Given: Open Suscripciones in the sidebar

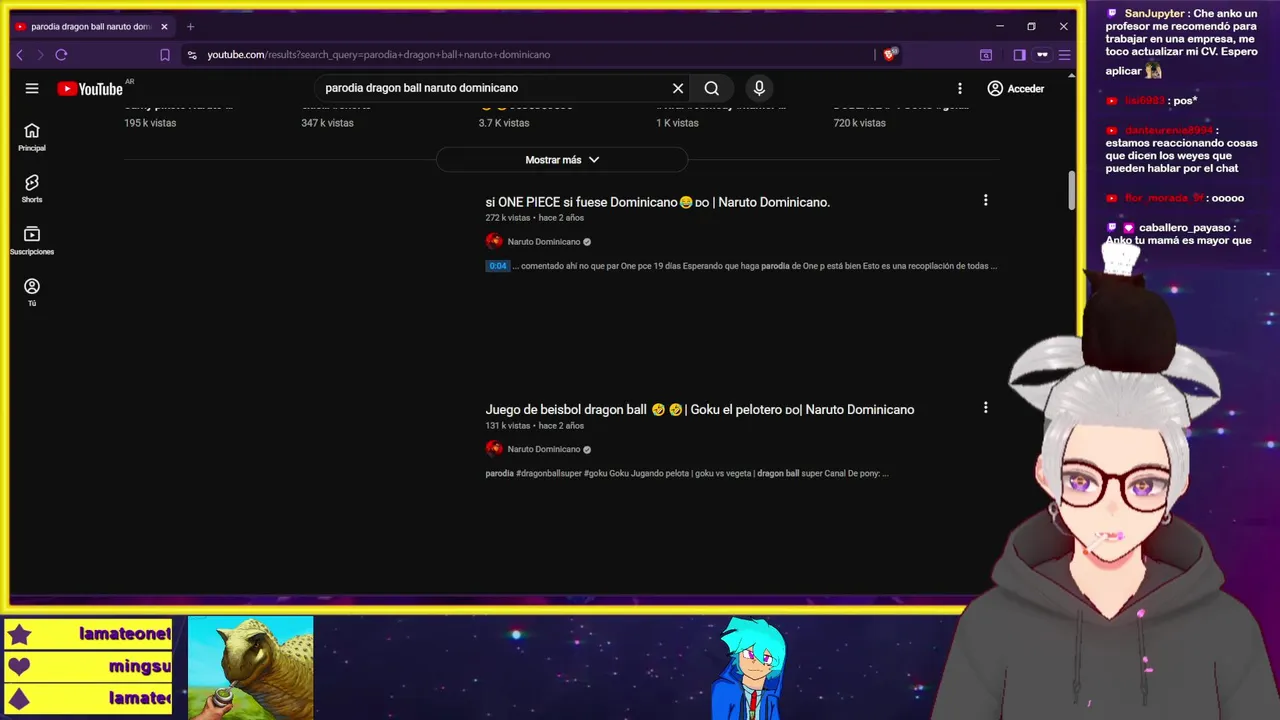Looking at the screenshot, I should (32, 240).
